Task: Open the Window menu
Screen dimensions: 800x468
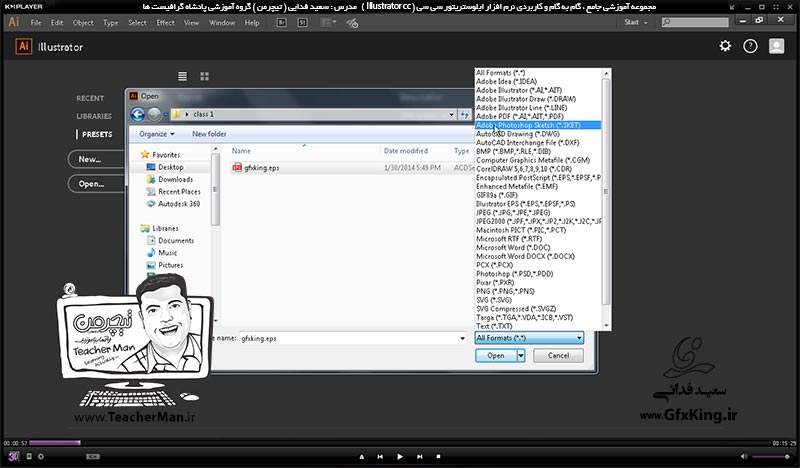Action: (x=222, y=22)
